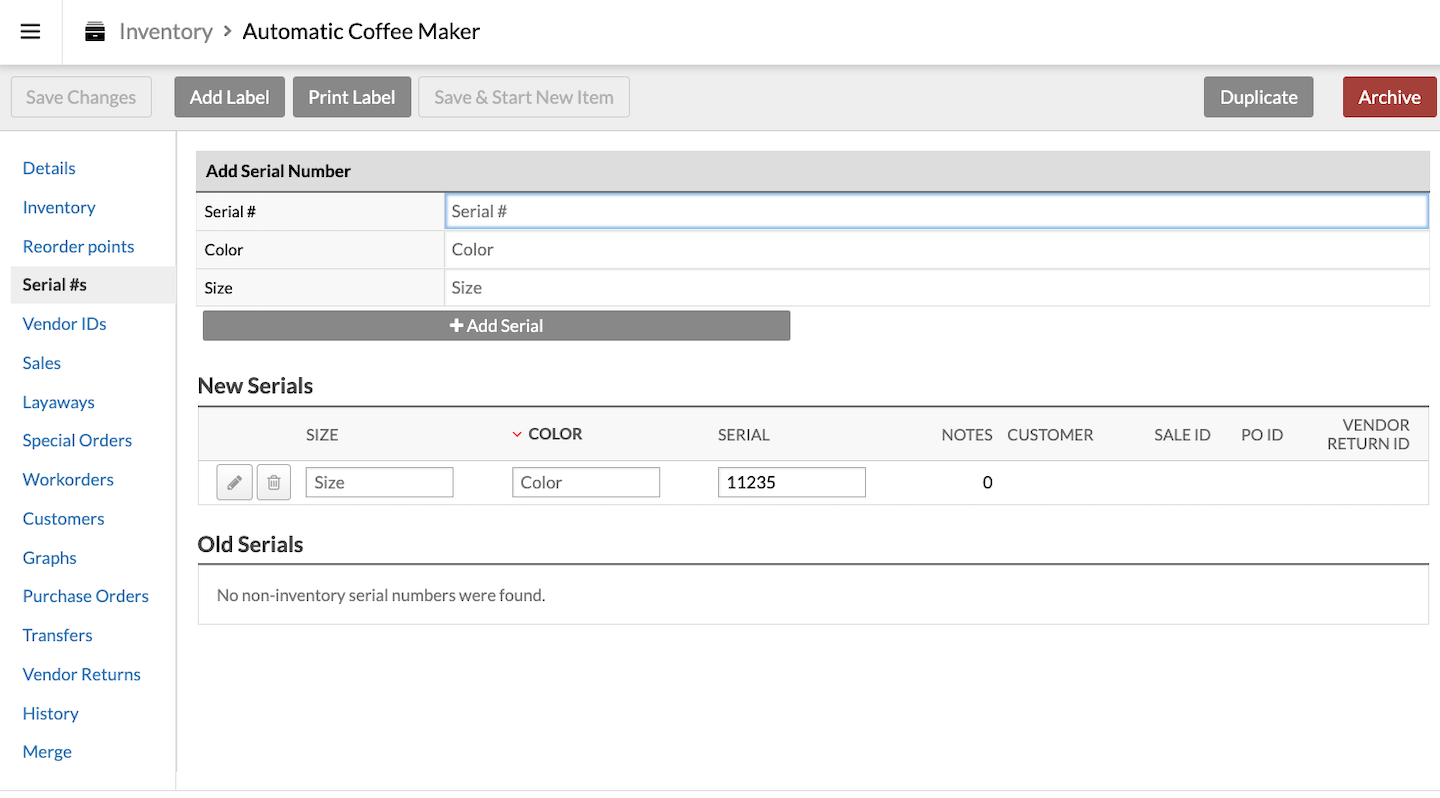Click the Print Label button

[x=351, y=97]
